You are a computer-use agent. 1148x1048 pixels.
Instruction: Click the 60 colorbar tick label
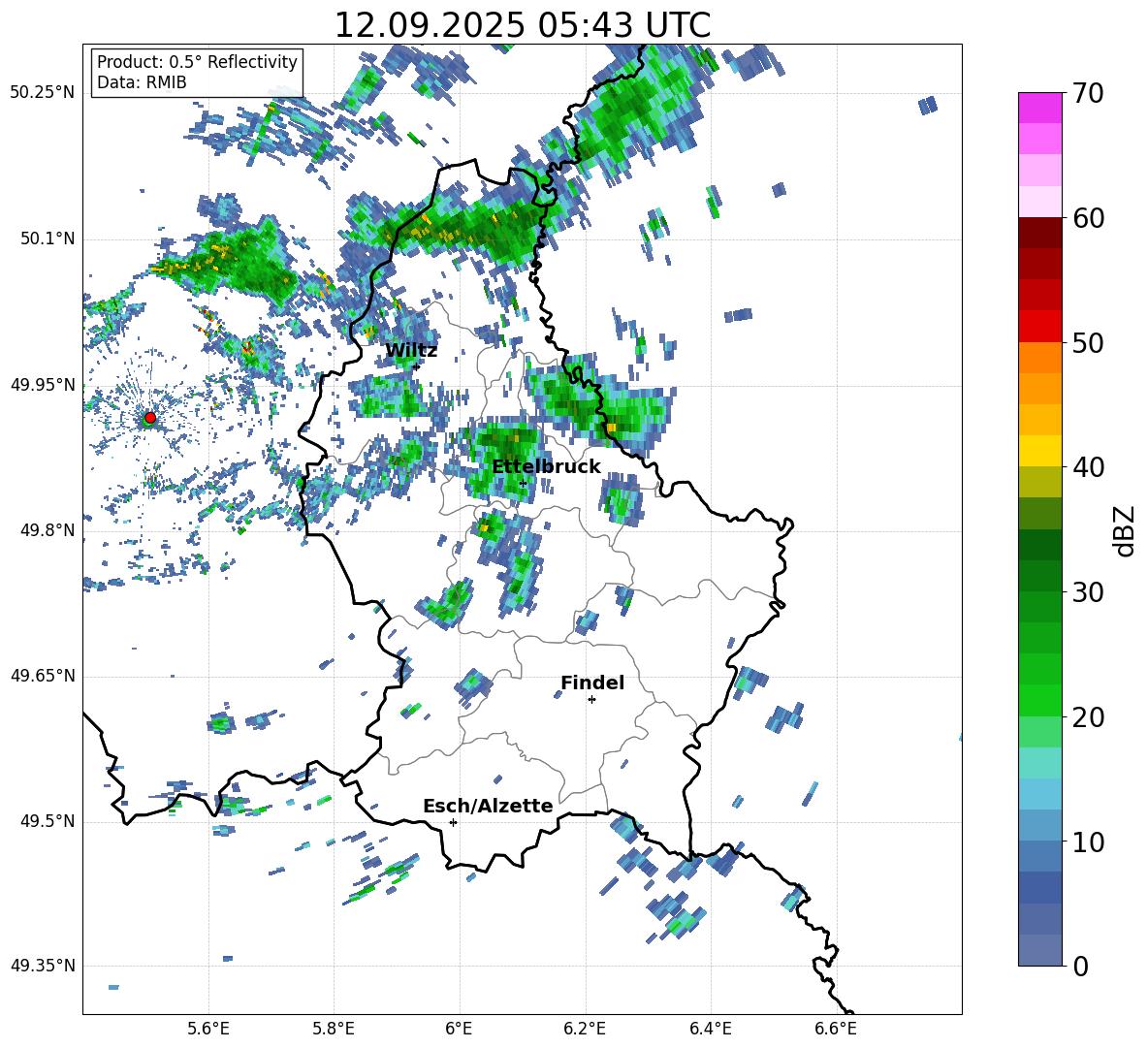pos(1088,218)
